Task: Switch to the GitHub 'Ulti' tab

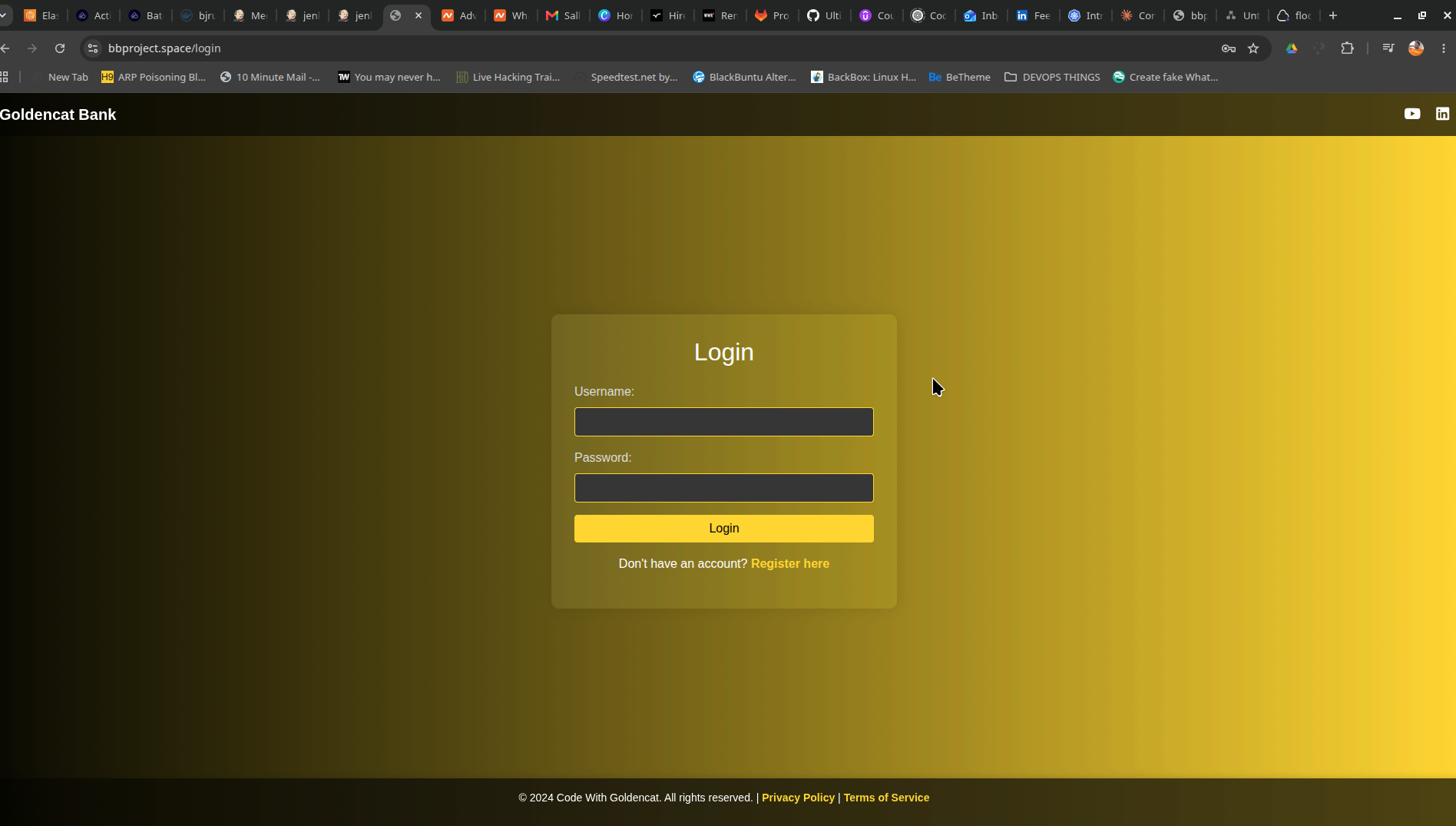Action: click(825, 15)
